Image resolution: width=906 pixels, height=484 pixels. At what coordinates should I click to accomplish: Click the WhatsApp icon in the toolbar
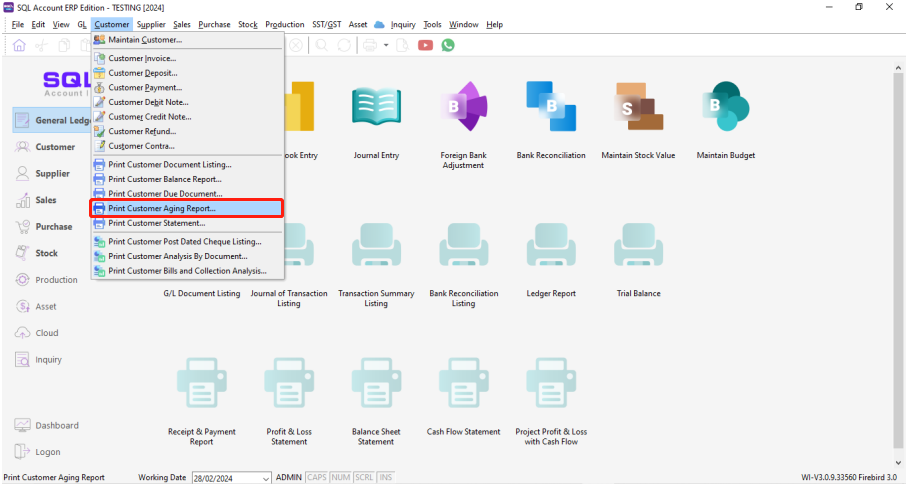448,45
